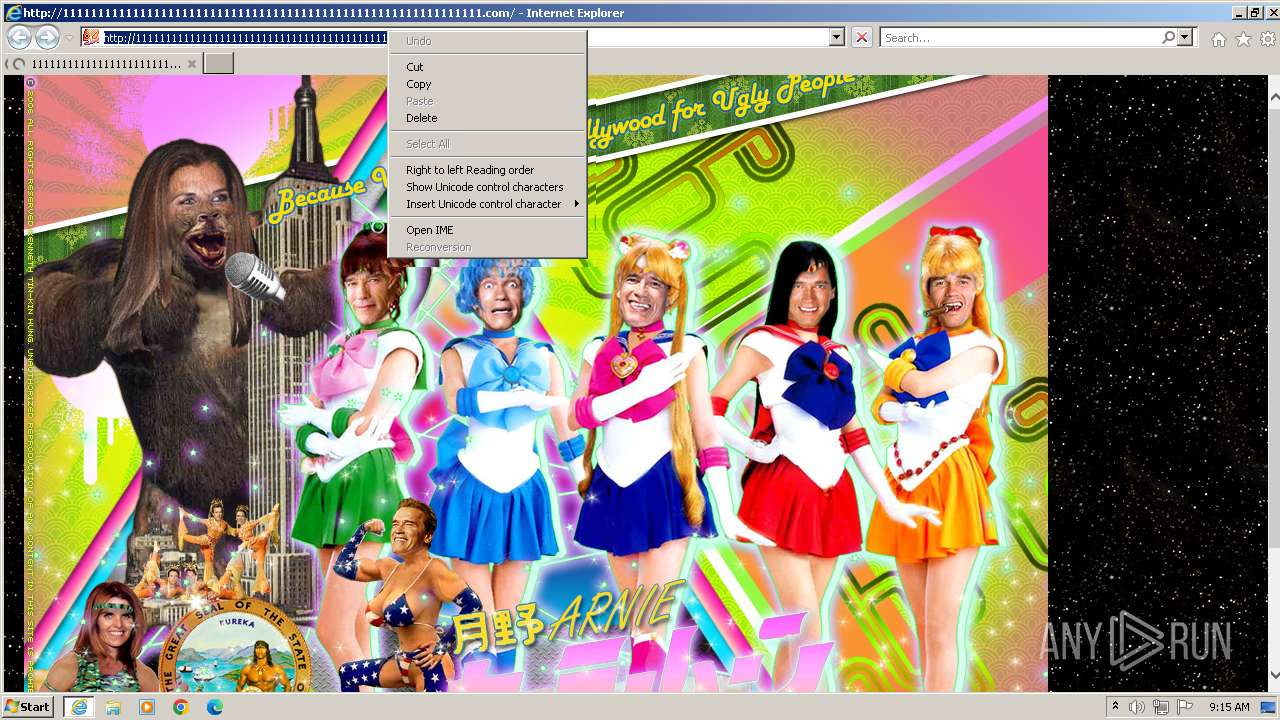Choose Open IME option

[x=487, y=230]
